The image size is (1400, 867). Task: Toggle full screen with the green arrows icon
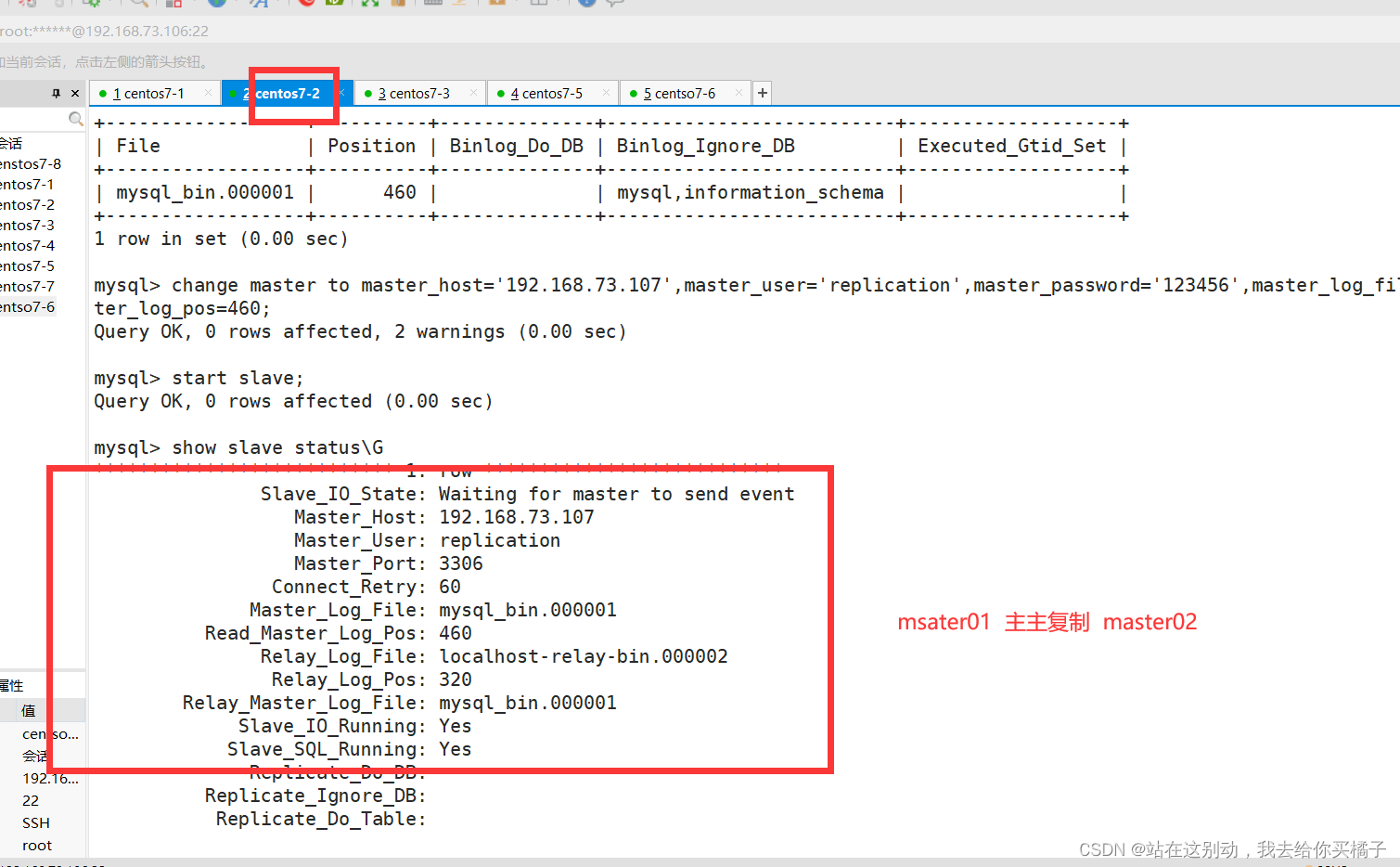pyautogui.click(x=368, y=4)
